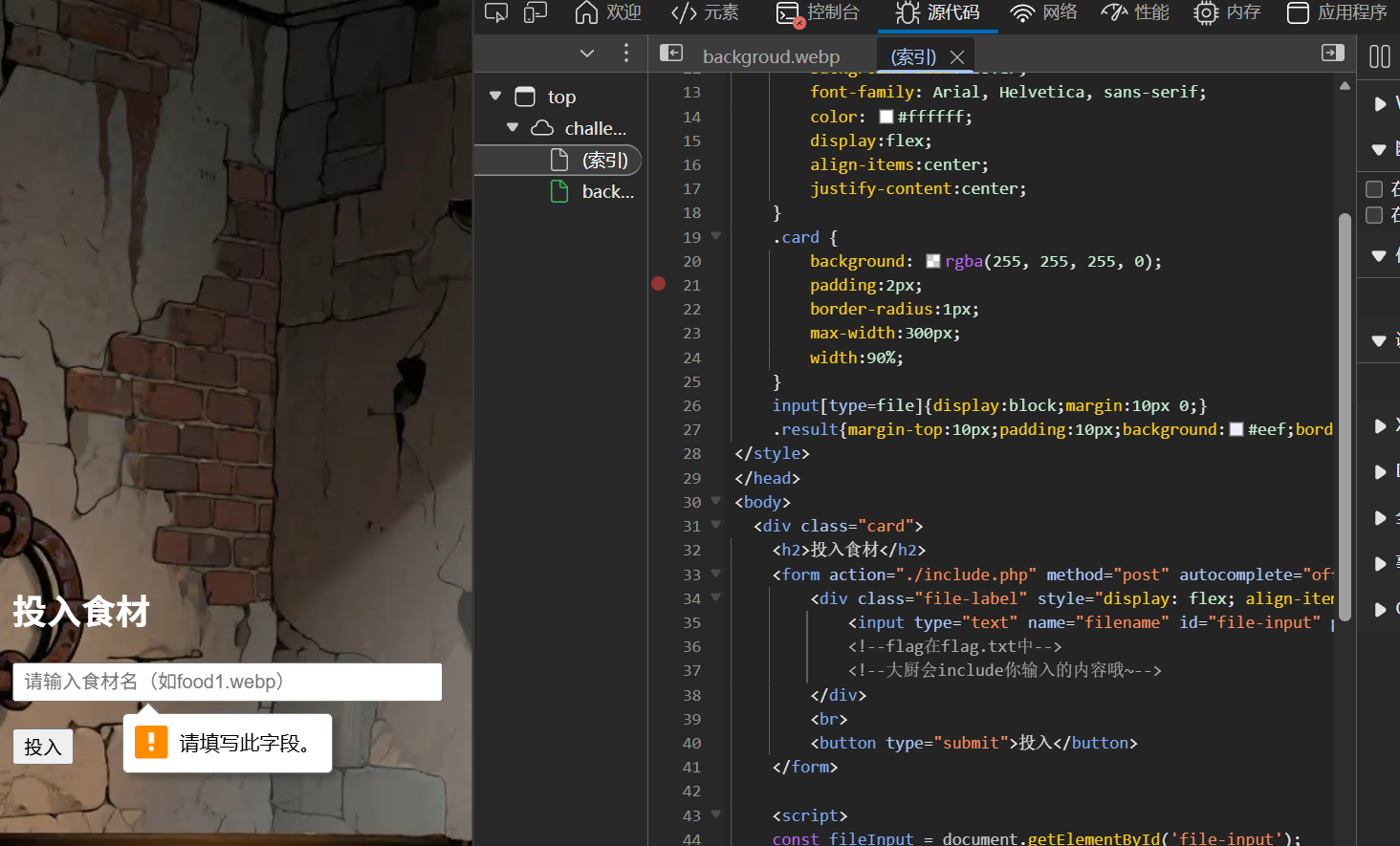Image resolution: width=1400 pixels, height=846 pixels.
Task: Click the pause script execution icon
Action: tap(1379, 56)
